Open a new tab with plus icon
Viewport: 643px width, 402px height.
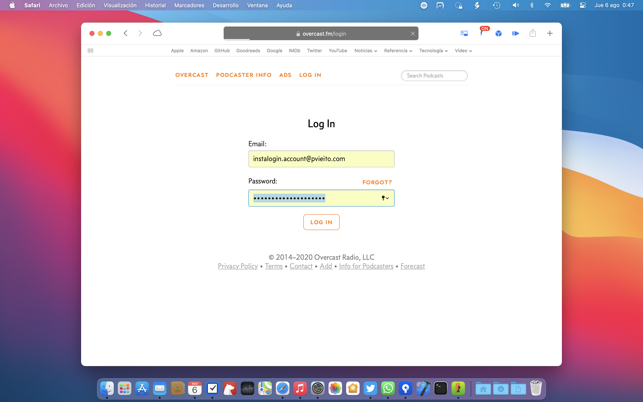550,33
